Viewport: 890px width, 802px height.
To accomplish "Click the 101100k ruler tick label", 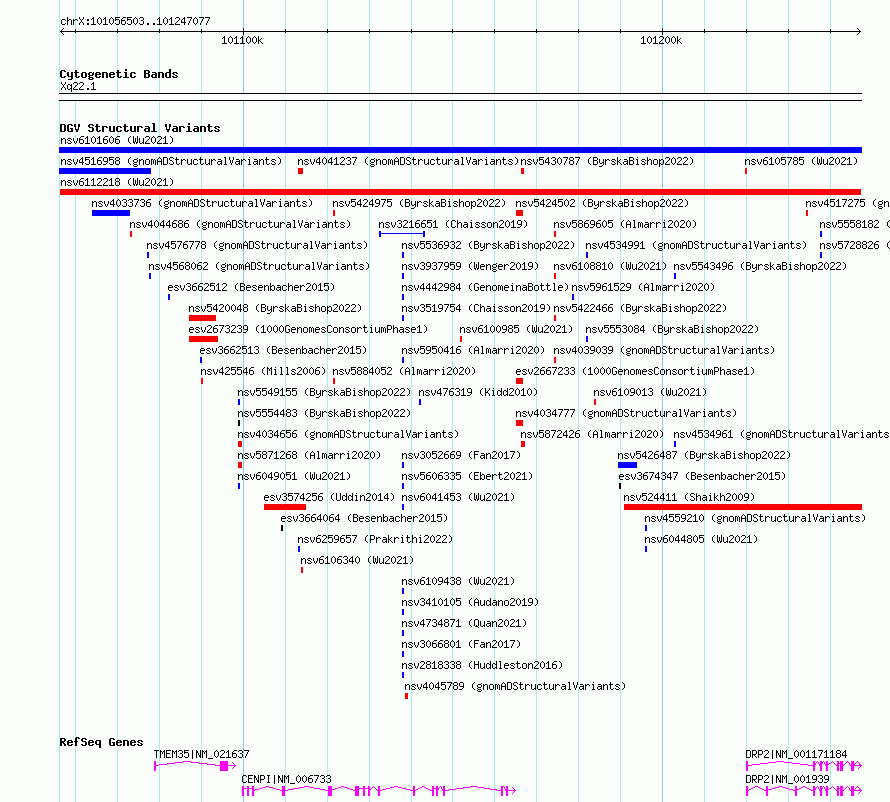I will pos(242,41).
